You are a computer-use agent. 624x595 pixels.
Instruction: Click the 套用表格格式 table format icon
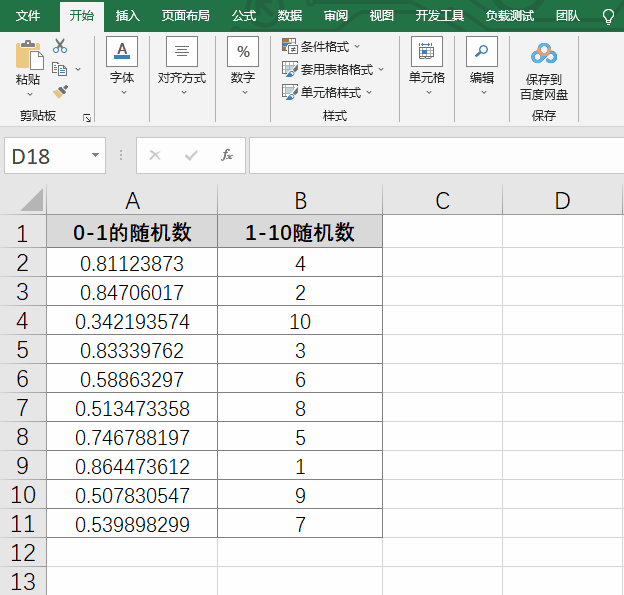(x=289, y=69)
